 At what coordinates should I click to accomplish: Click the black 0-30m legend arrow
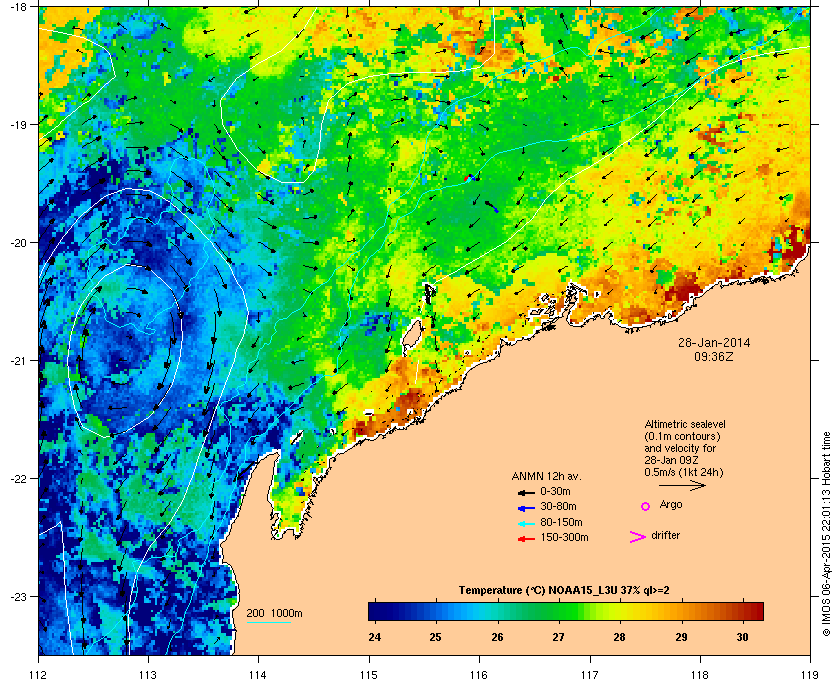point(526,492)
